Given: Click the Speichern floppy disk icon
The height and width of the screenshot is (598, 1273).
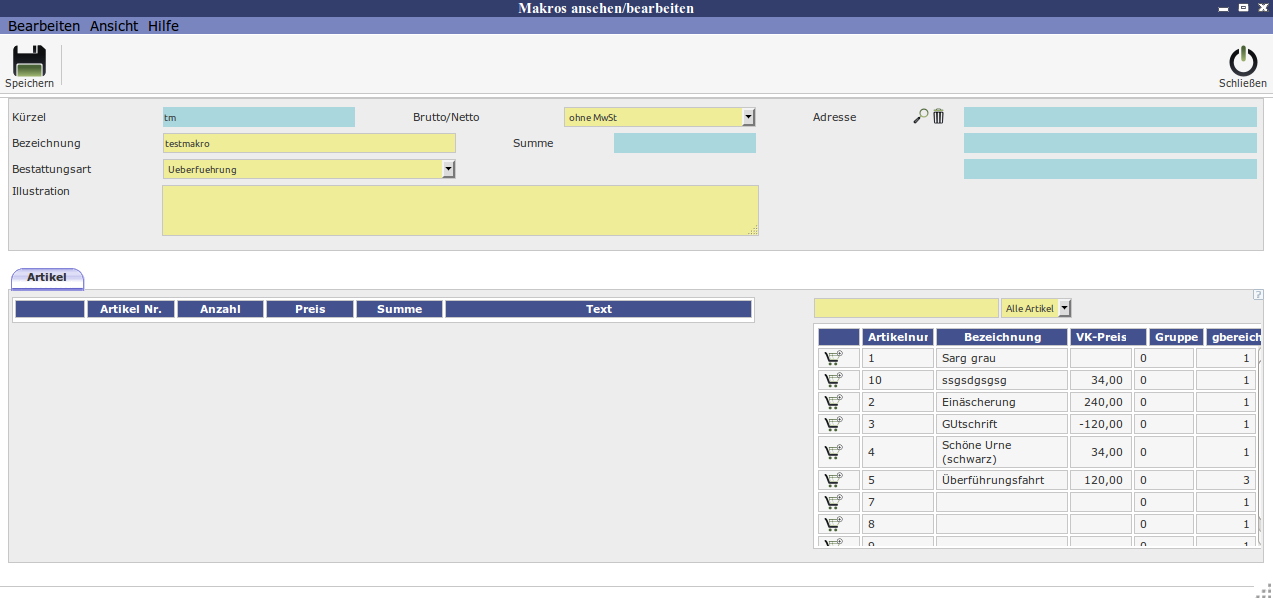Looking at the screenshot, I should (x=29, y=62).
